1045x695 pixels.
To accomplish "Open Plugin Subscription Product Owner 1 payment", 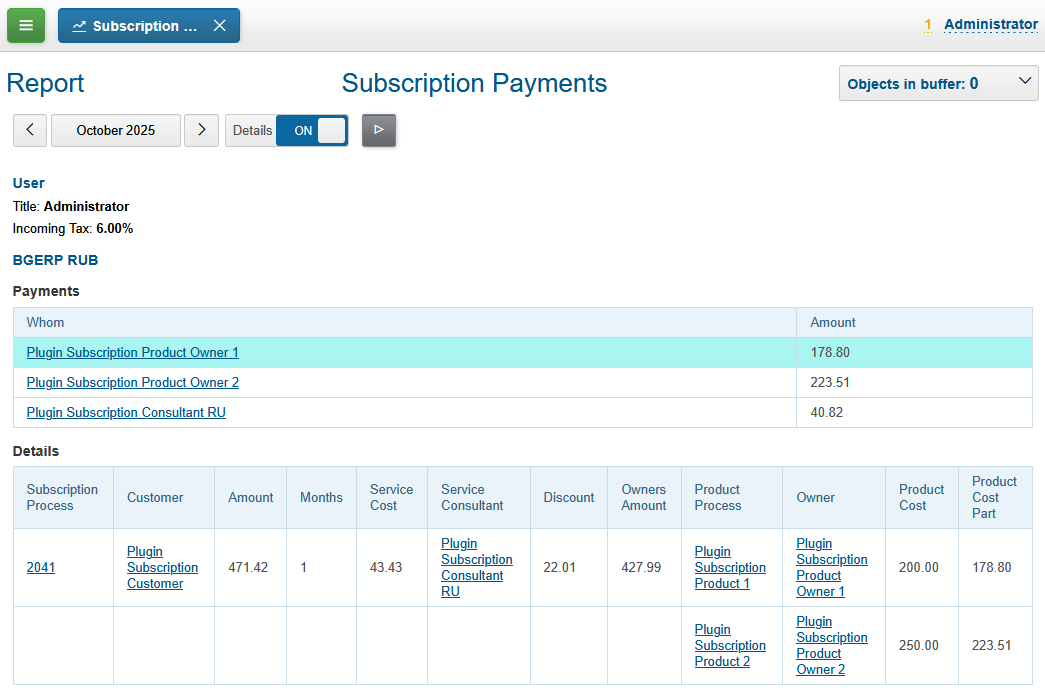I will [132, 352].
